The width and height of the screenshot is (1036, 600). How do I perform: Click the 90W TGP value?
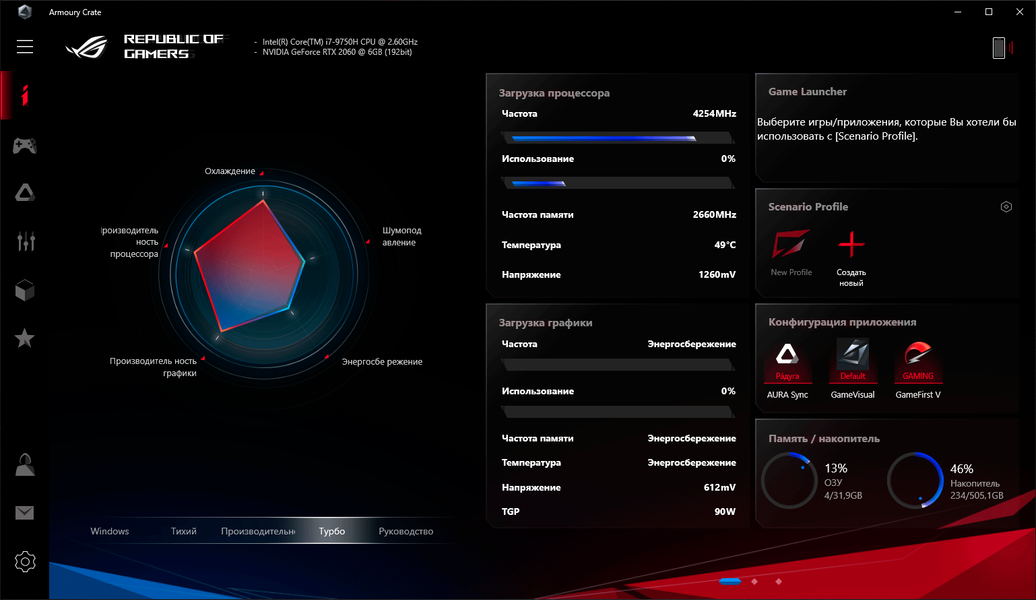[x=725, y=512]
